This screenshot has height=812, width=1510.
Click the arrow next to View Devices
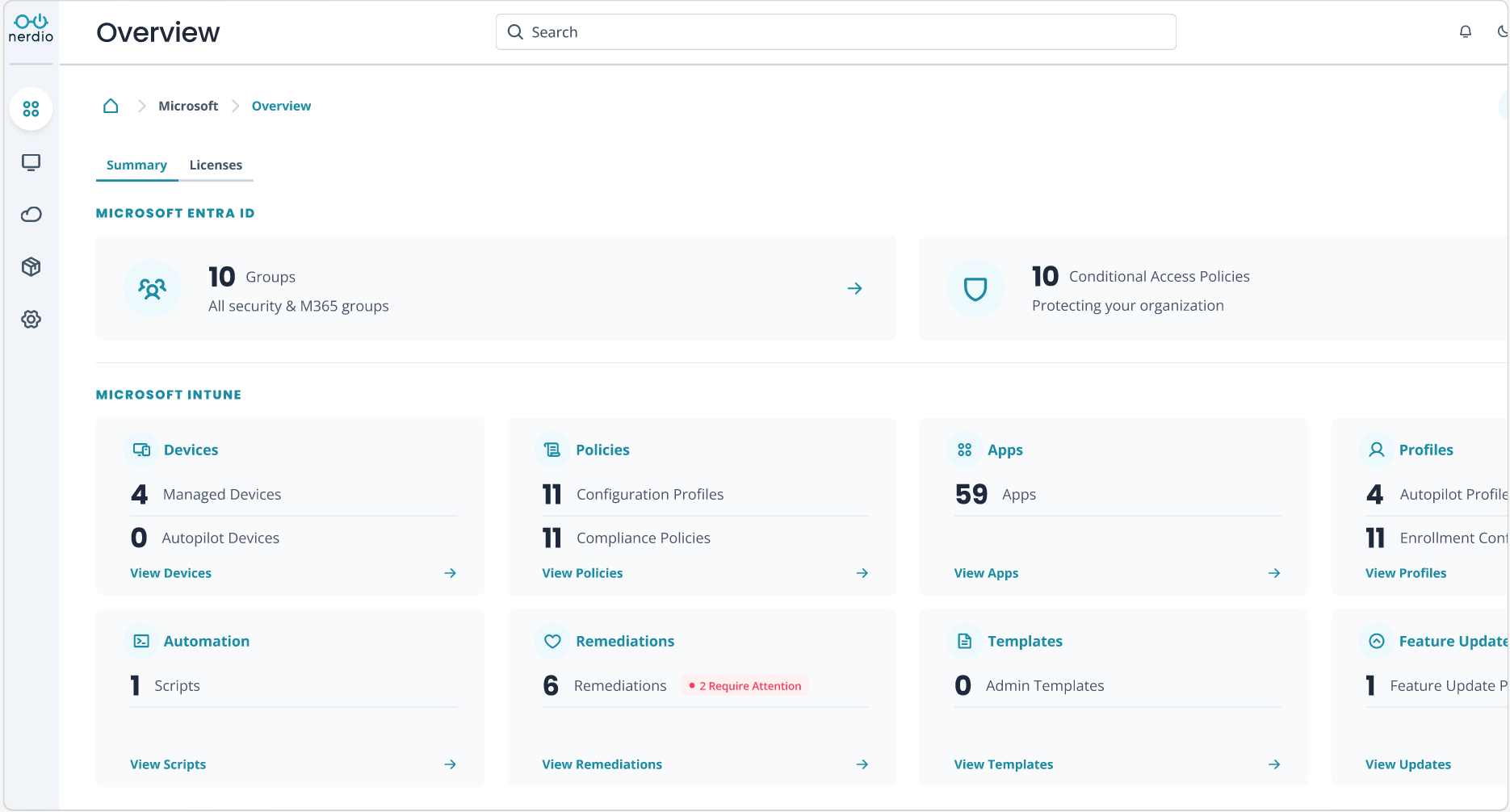(x=451, y=573)
